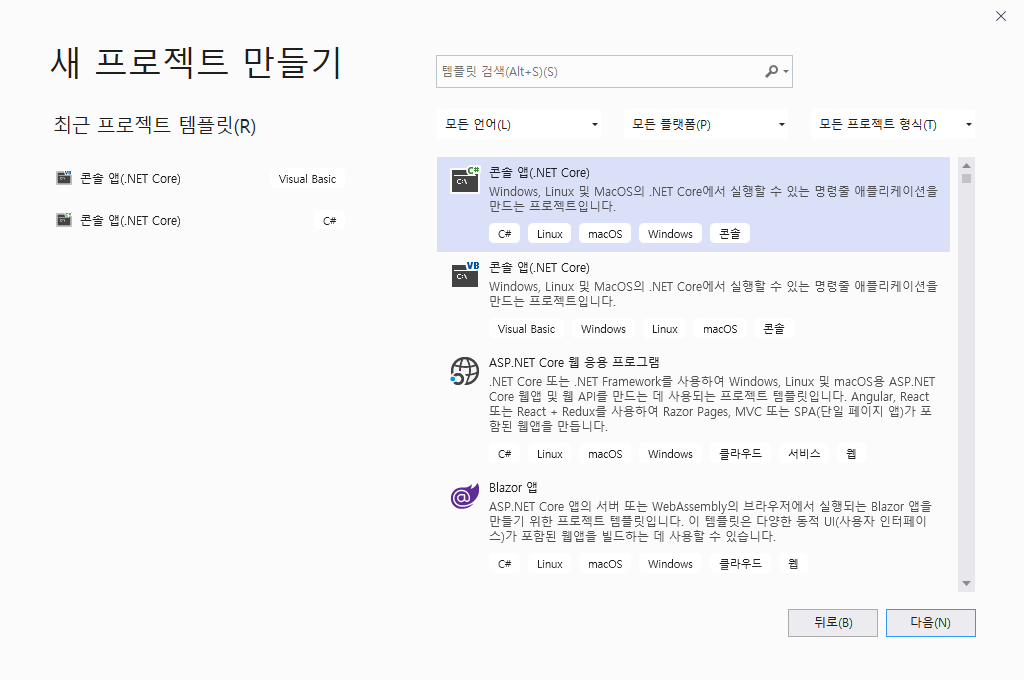Viewport: 1024px width, 680px height.
Task: Open recent Visual Basic 콘솔 앱(.NET Core) entry
Action: tap(130, 178)
